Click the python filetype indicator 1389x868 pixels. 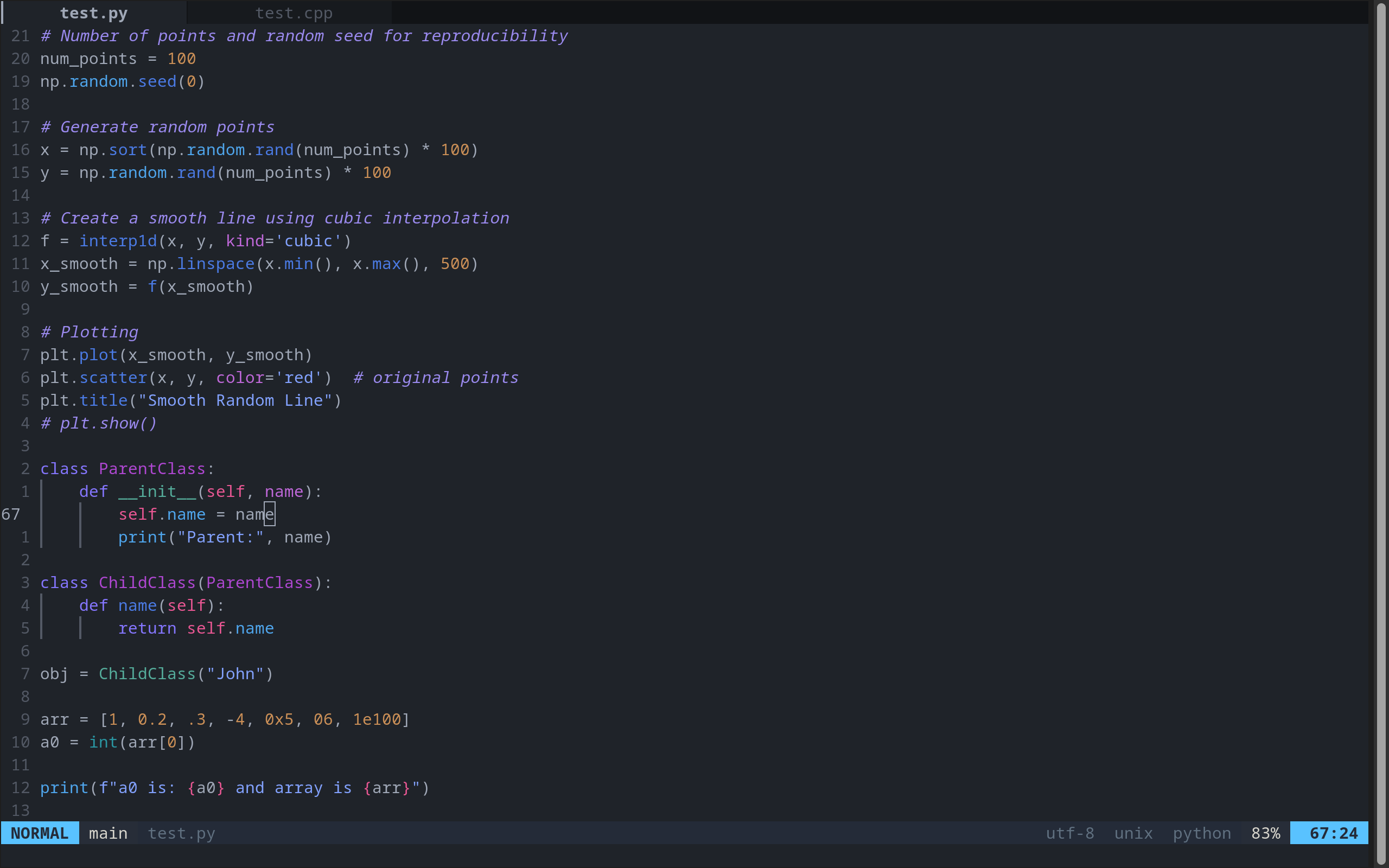pos(1202,833)
